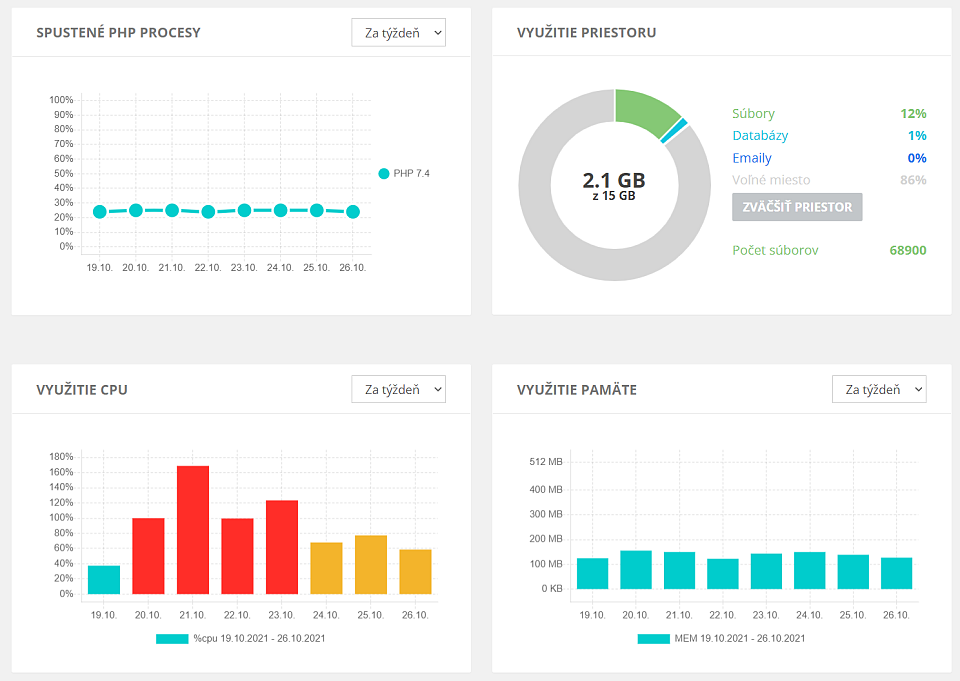Image resolution: width=960 pixels, height=681 pixels.
Task: Click the memory bar for 20.10.
Action: [x=636, y=570]
